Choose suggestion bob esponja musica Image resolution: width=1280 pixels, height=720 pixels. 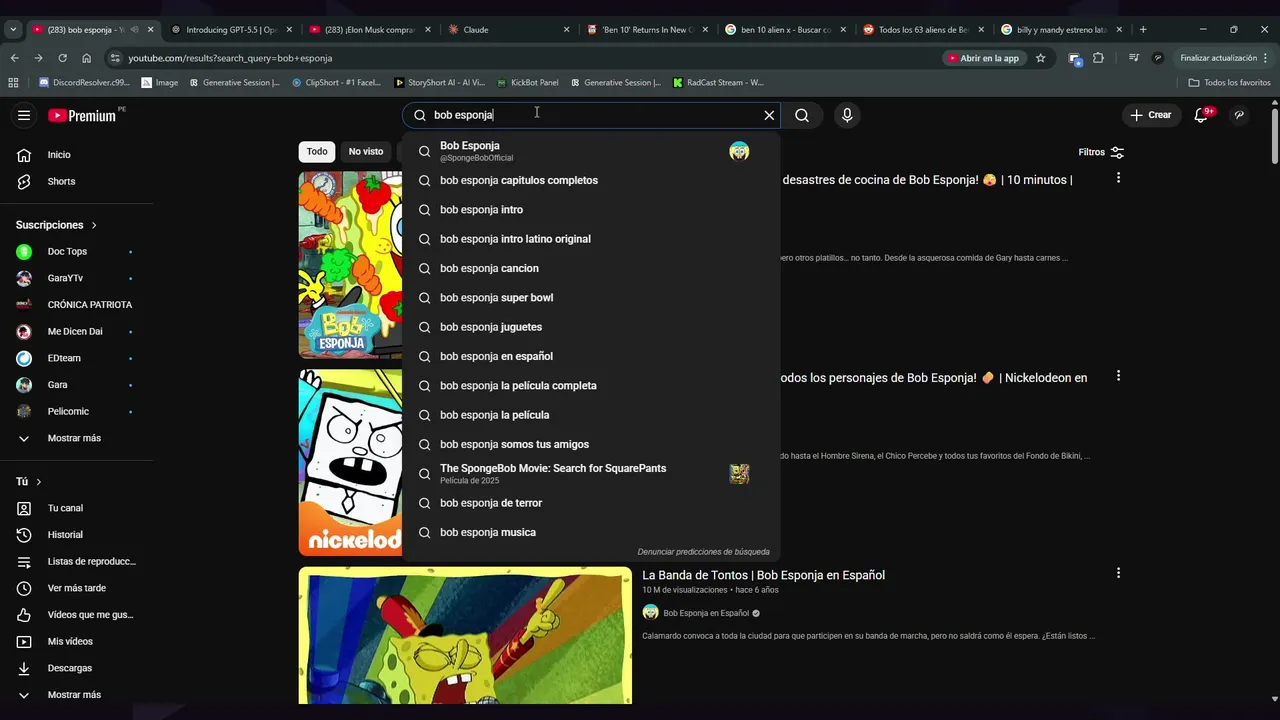591,533
